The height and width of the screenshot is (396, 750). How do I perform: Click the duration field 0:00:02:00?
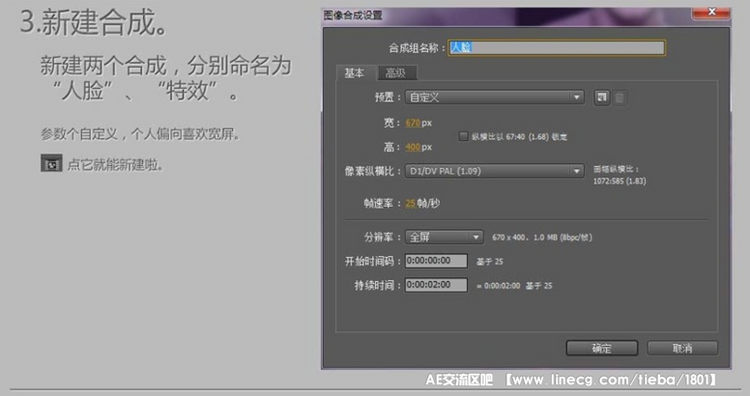tap(436, 285)
